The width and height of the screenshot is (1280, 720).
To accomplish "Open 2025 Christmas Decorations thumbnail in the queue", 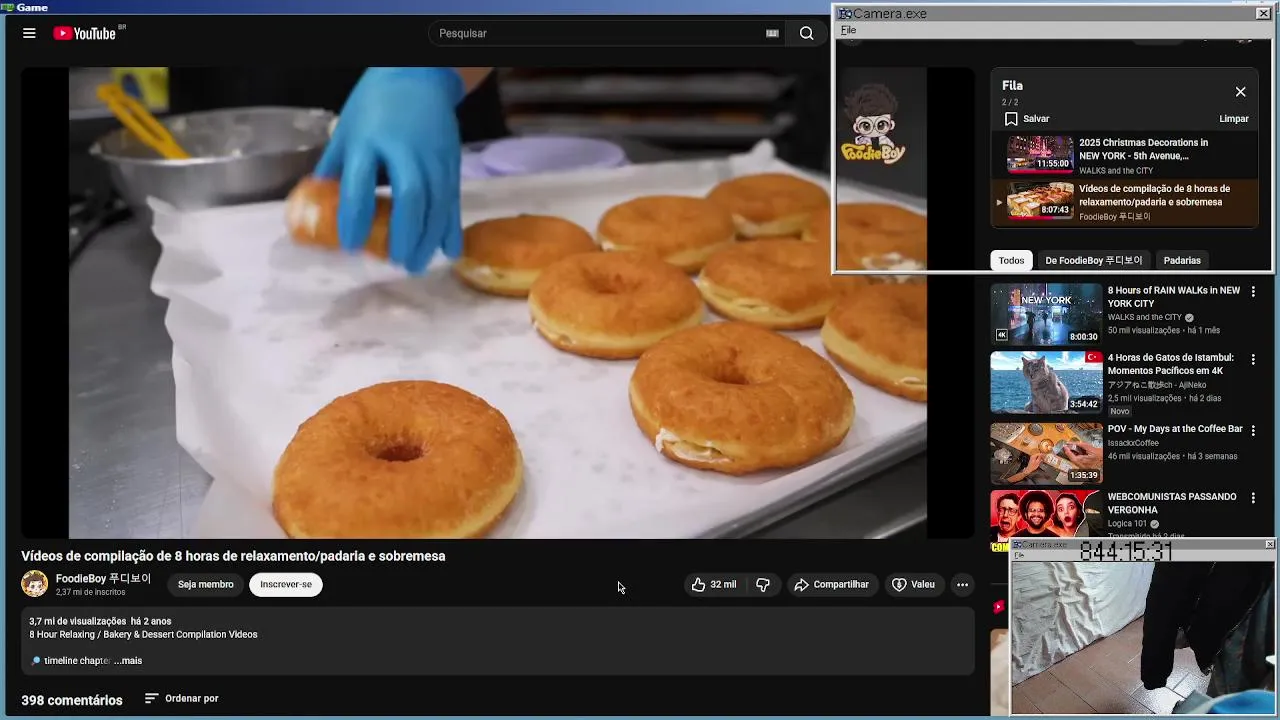I will [1040, 154].
